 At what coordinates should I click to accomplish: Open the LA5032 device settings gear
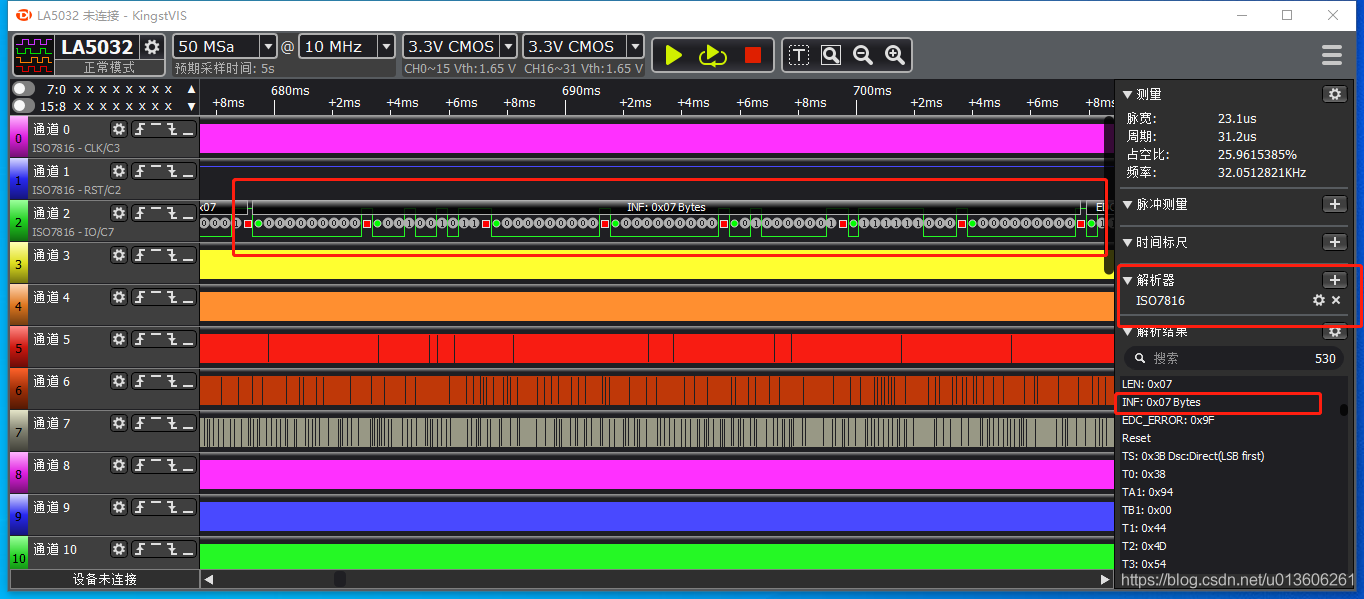coord(152,47)
